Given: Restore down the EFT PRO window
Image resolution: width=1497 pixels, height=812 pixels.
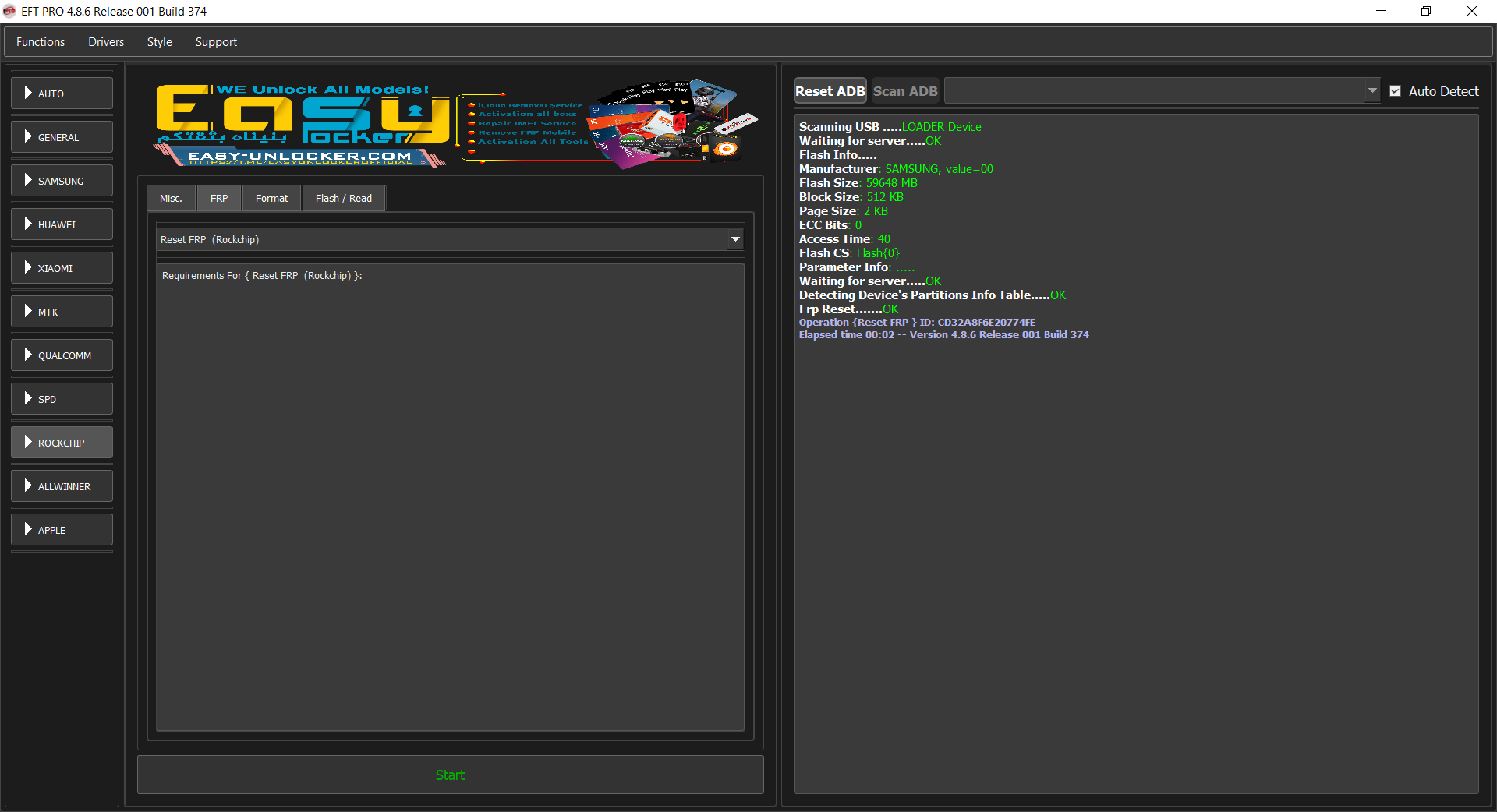Looking at the screenshot, I should click(1426, 11).
